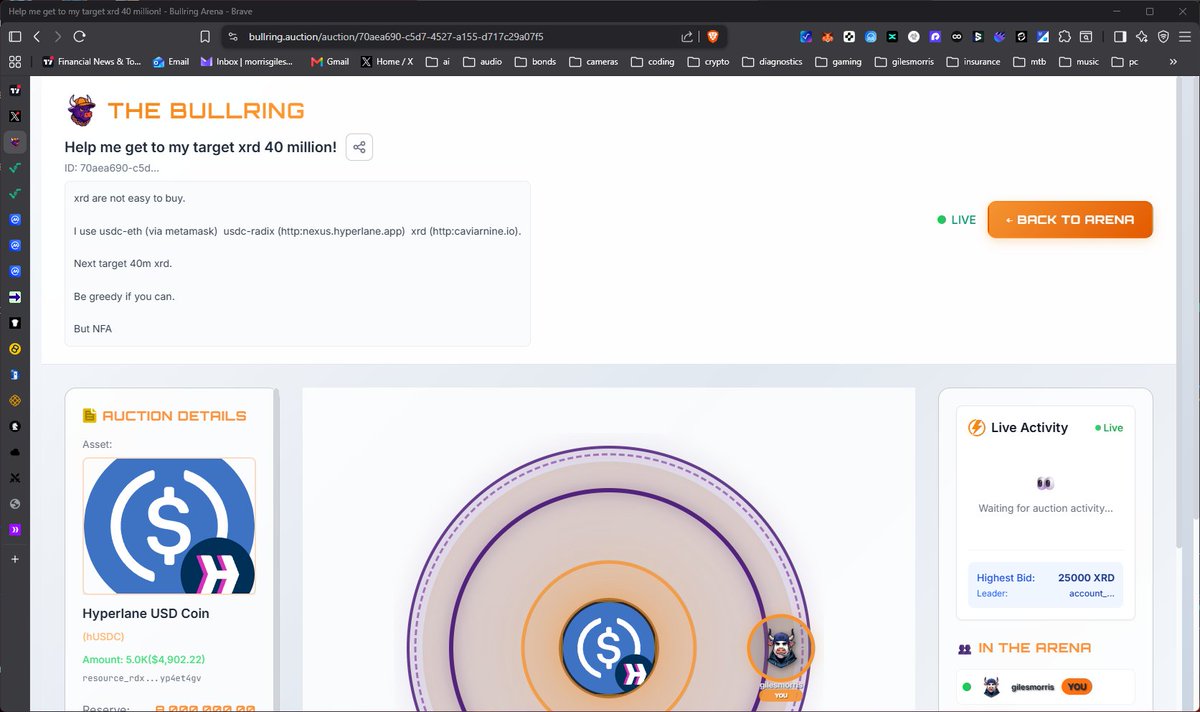The image size is (1200, 712).
Task: Click the site settings icon before URL
Action: tap(233, 36)
